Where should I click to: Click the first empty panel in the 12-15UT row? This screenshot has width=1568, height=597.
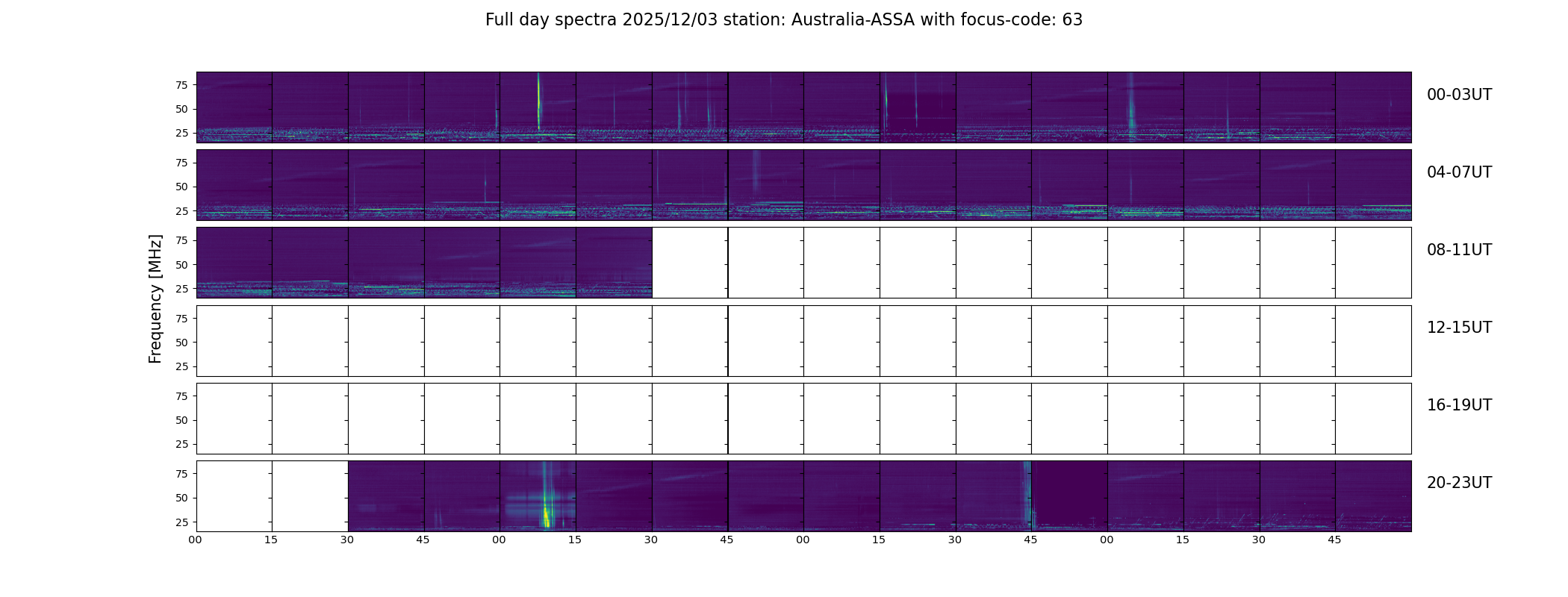point(234,341)
